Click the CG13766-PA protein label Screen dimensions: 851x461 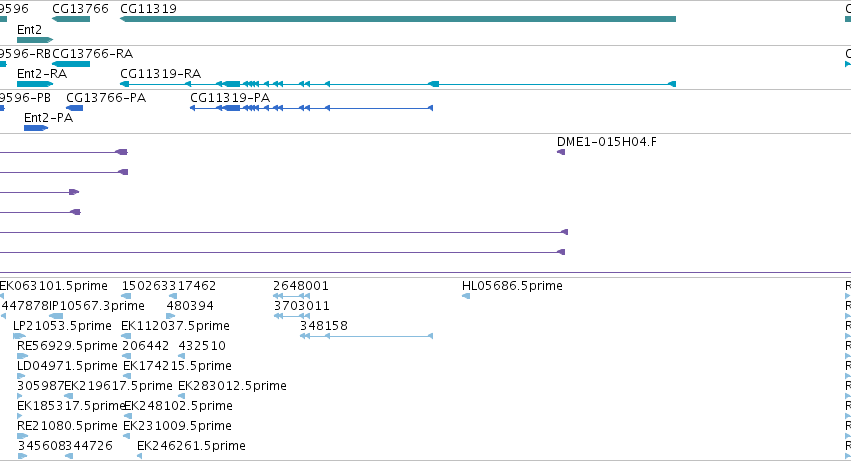click(106, 98)
